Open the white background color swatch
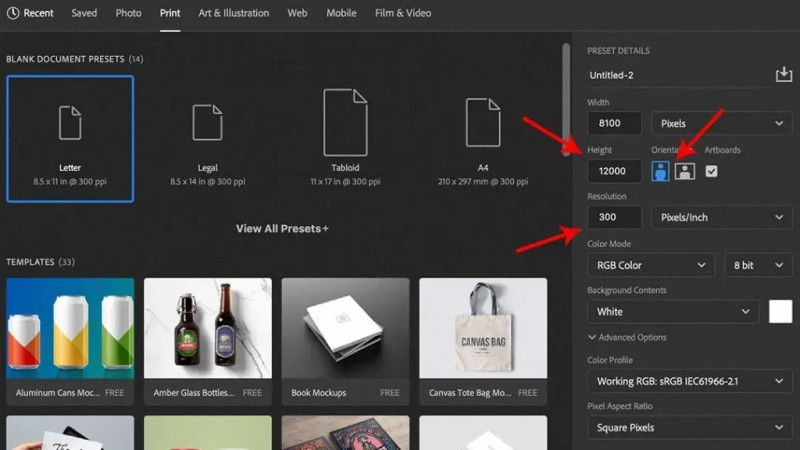The height and width of the screenshot is (450, 800). [780, 312]
